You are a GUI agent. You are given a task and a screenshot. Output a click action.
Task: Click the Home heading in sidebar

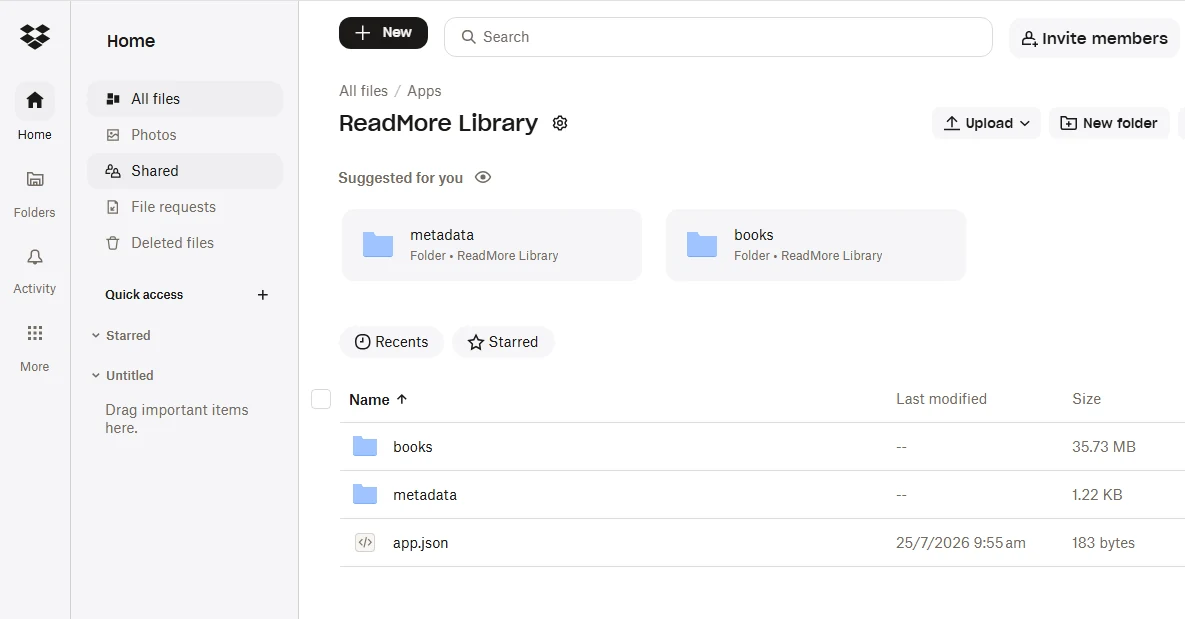[131, 41]
